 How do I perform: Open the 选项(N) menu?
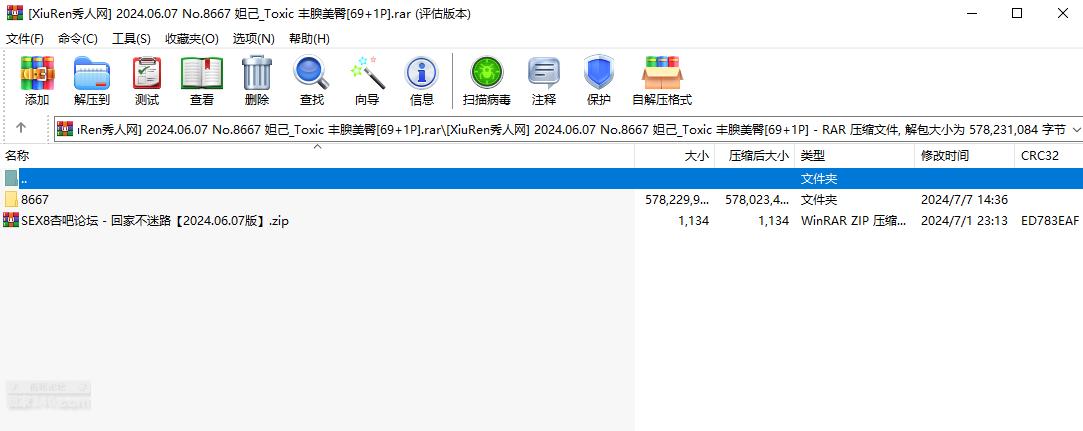253,39
